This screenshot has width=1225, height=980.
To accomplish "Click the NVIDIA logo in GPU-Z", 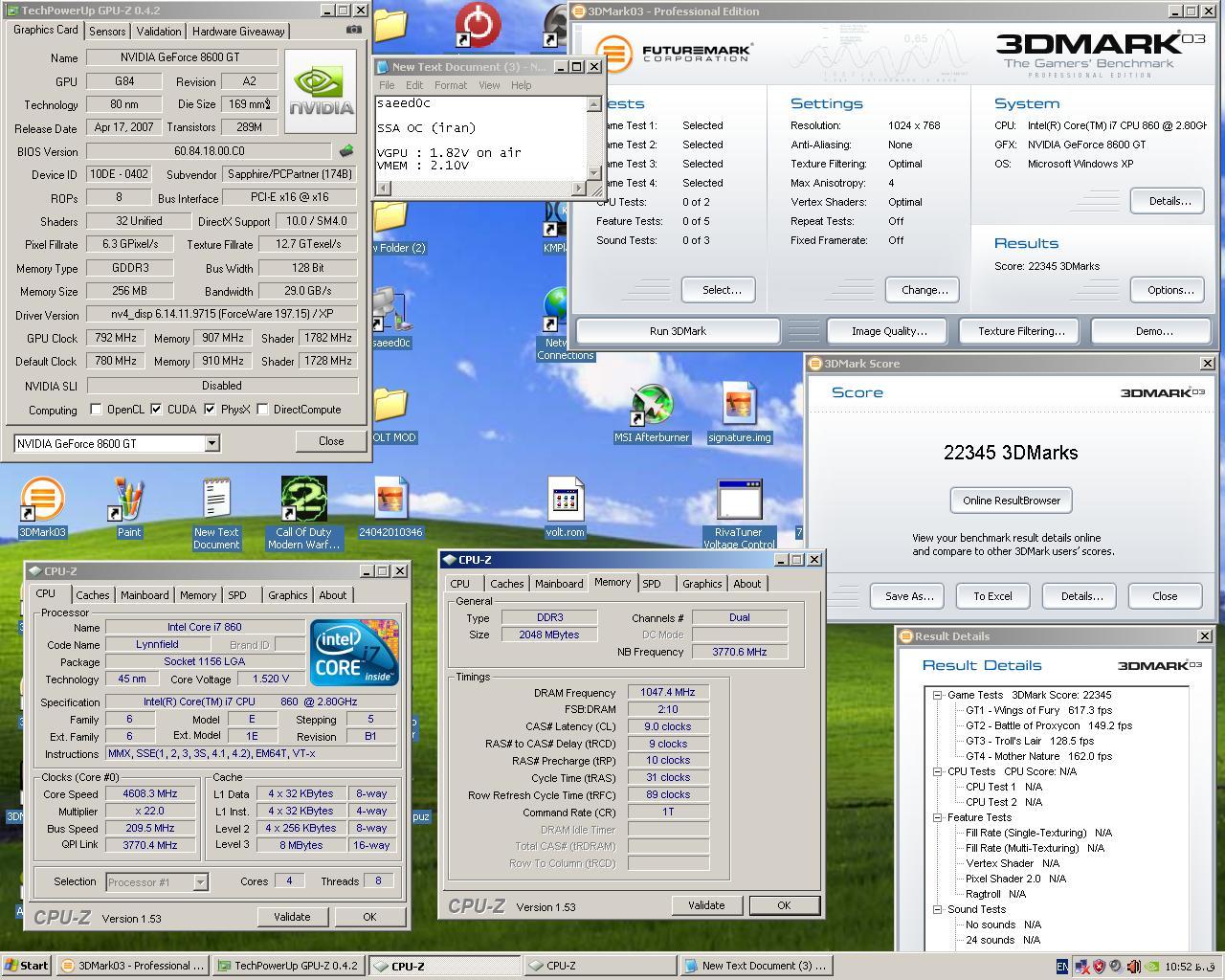I will click(322, 92).
